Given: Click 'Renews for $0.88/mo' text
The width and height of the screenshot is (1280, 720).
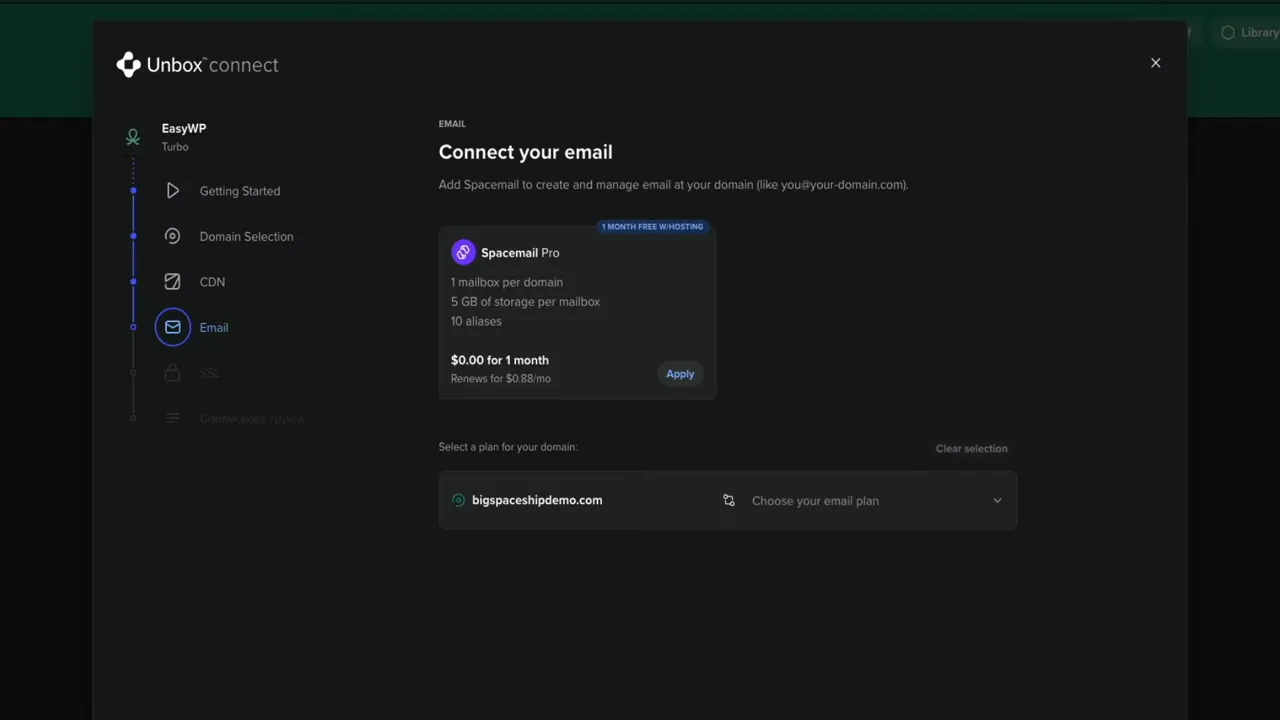Looking at the screenshot, I should 501,379.
